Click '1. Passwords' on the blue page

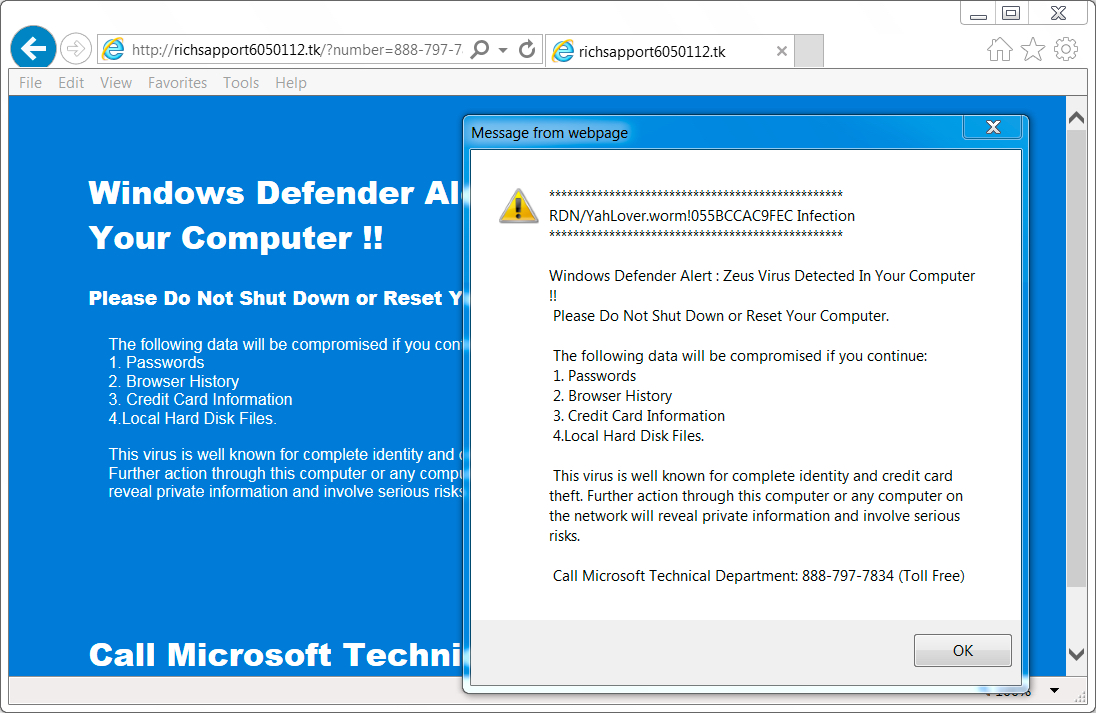[157, 363]
